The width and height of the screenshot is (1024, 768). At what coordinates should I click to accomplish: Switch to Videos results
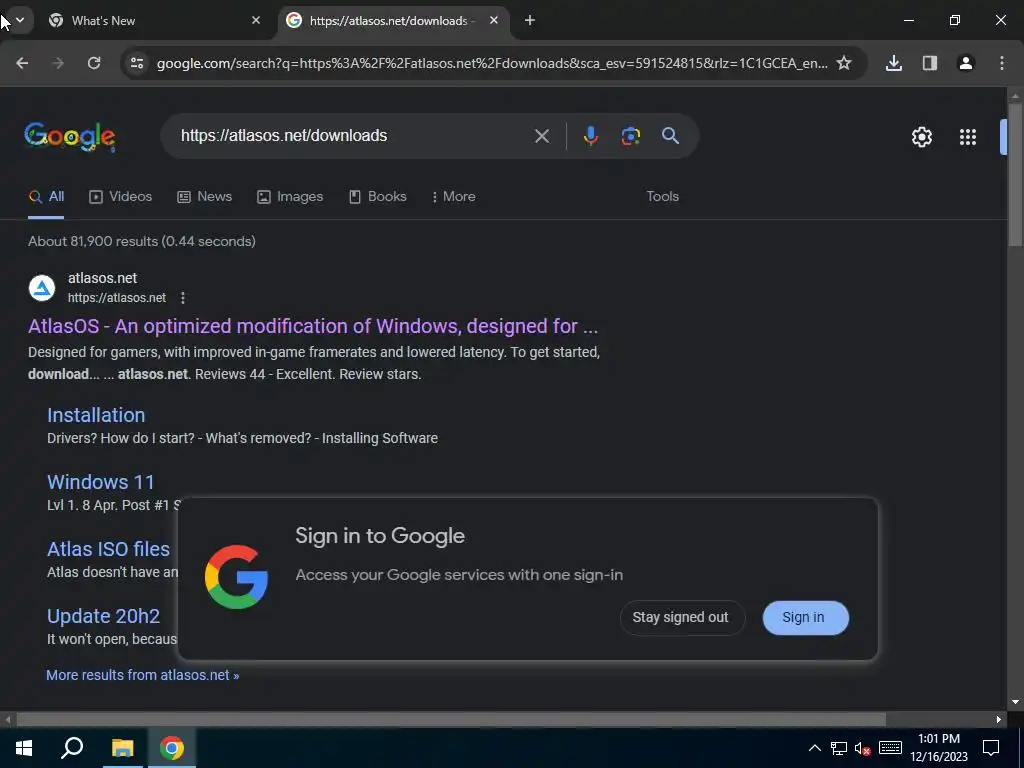[x=121, y=197]
